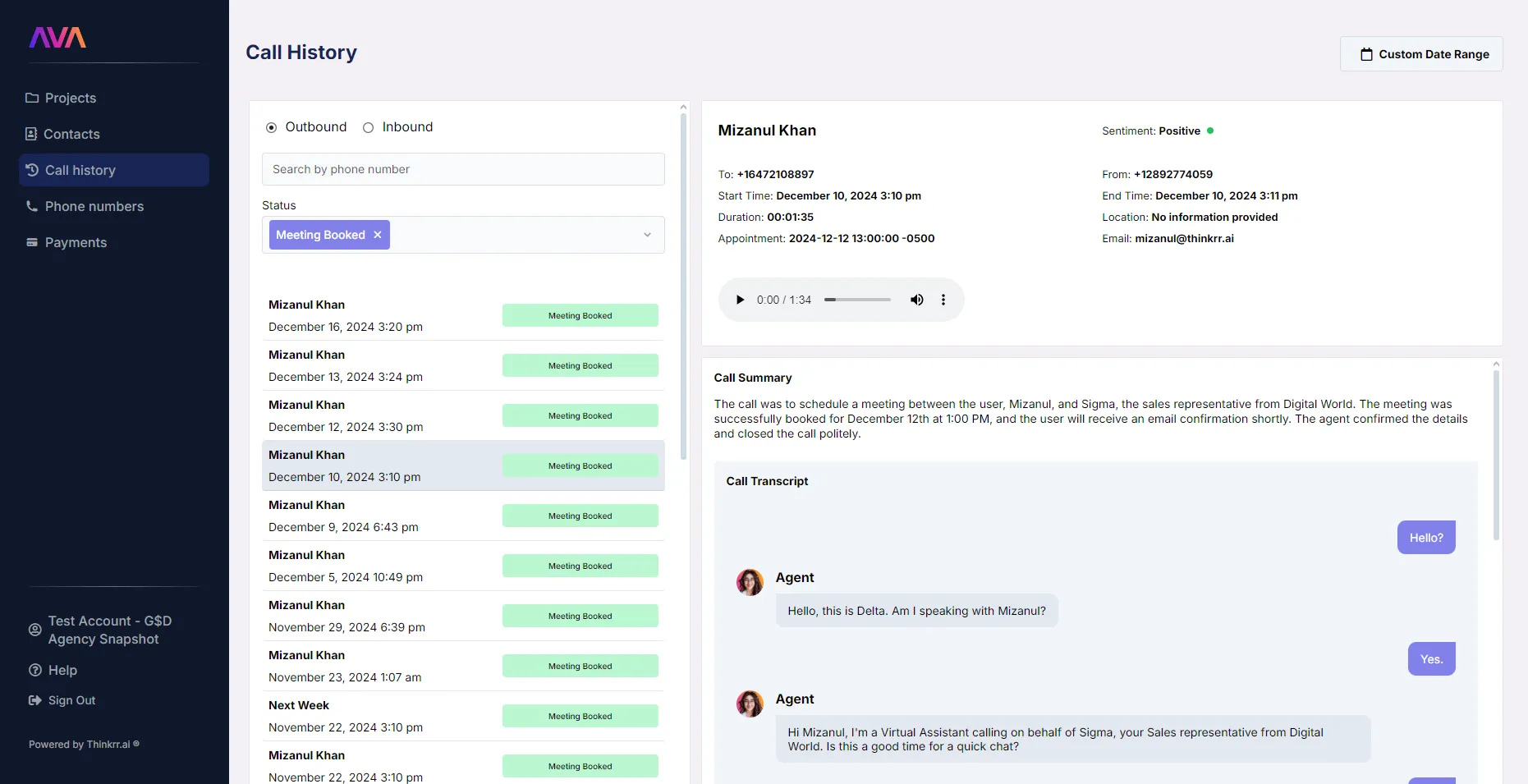Play the call recording
1528x784 pixels.
[740, 300]
